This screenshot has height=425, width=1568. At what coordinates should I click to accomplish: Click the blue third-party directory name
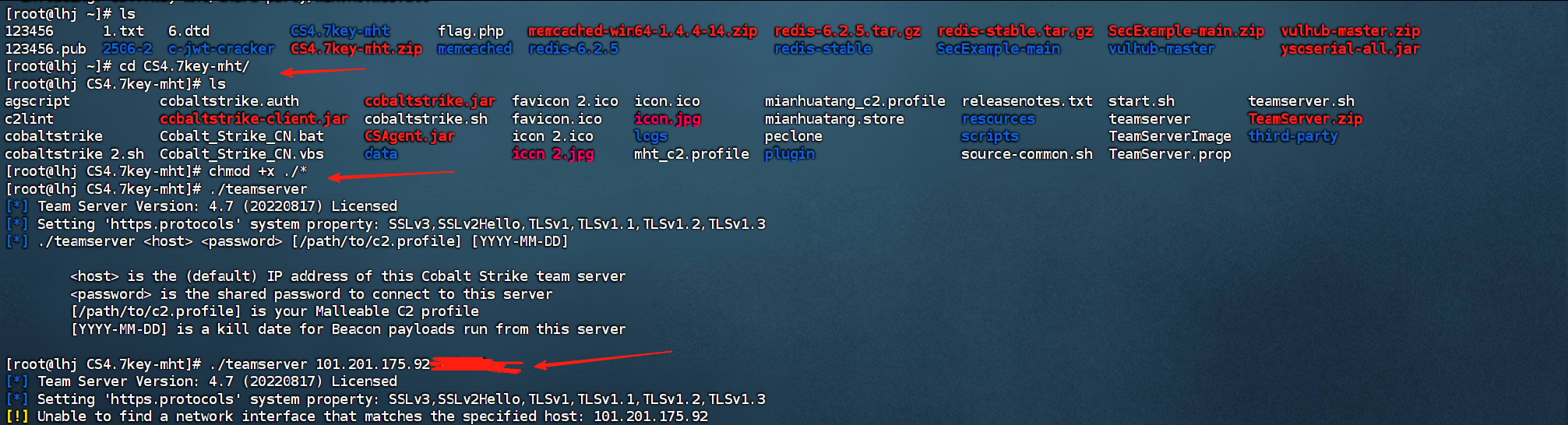click(x=1293, y=136)
